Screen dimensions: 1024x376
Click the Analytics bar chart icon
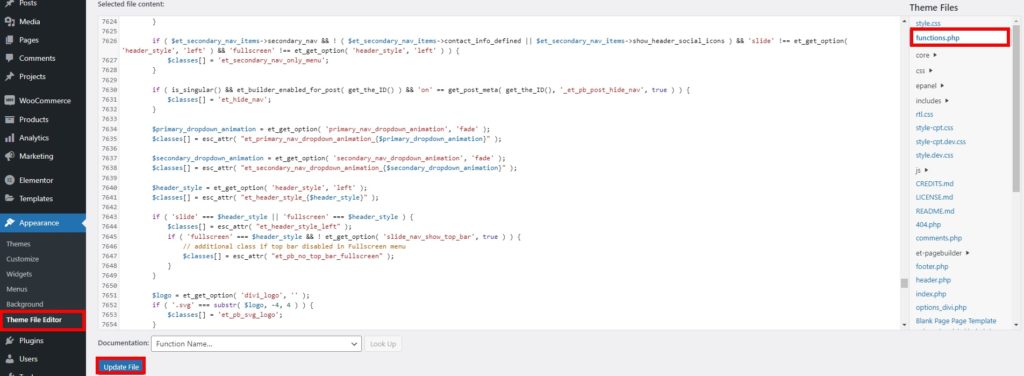tap(9, 138)
